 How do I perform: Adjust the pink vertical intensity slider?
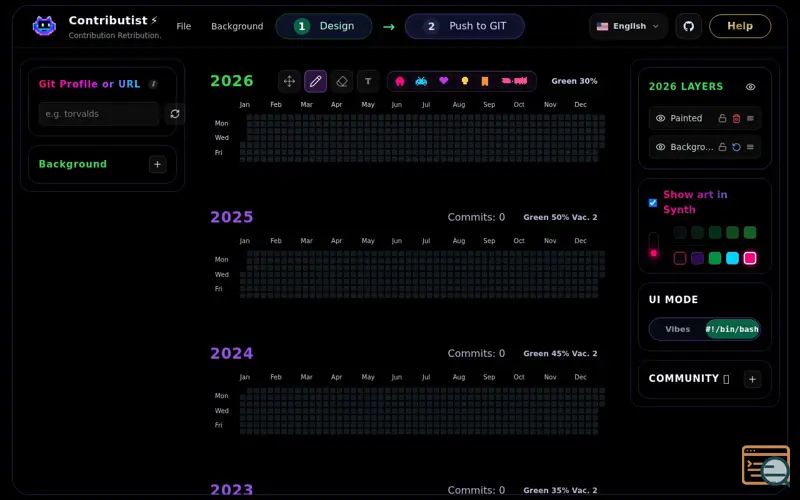(x=654, y=247)
